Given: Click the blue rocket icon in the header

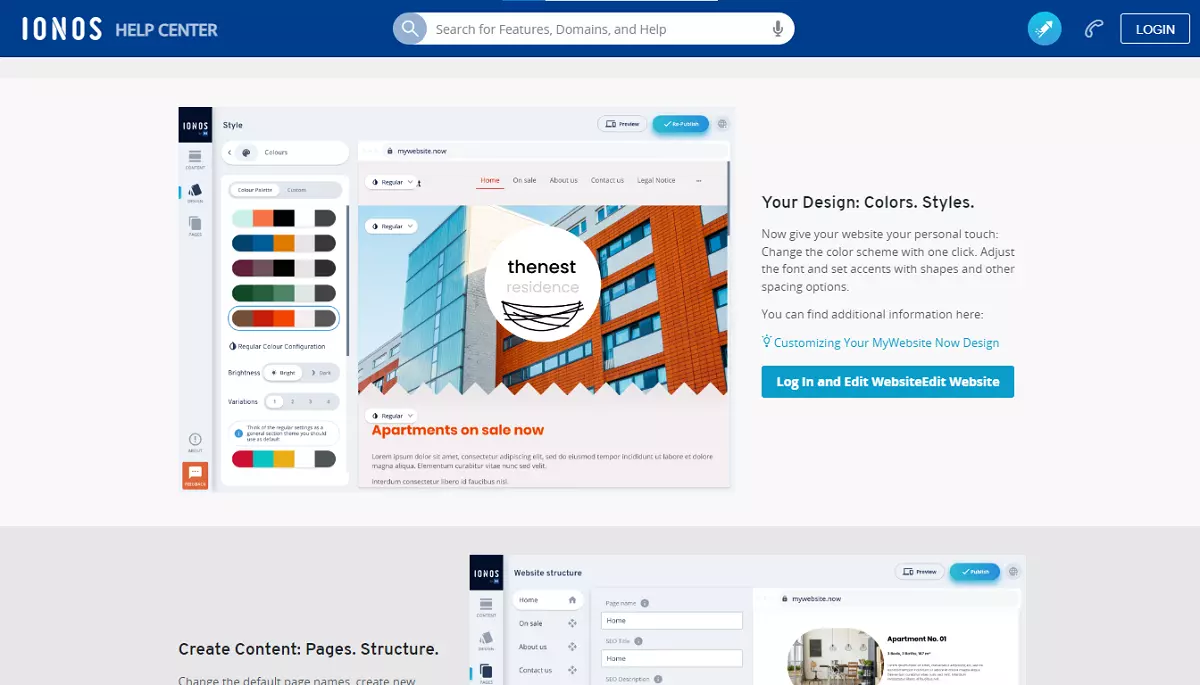Looking at the screenshot, I should 1045,29.
